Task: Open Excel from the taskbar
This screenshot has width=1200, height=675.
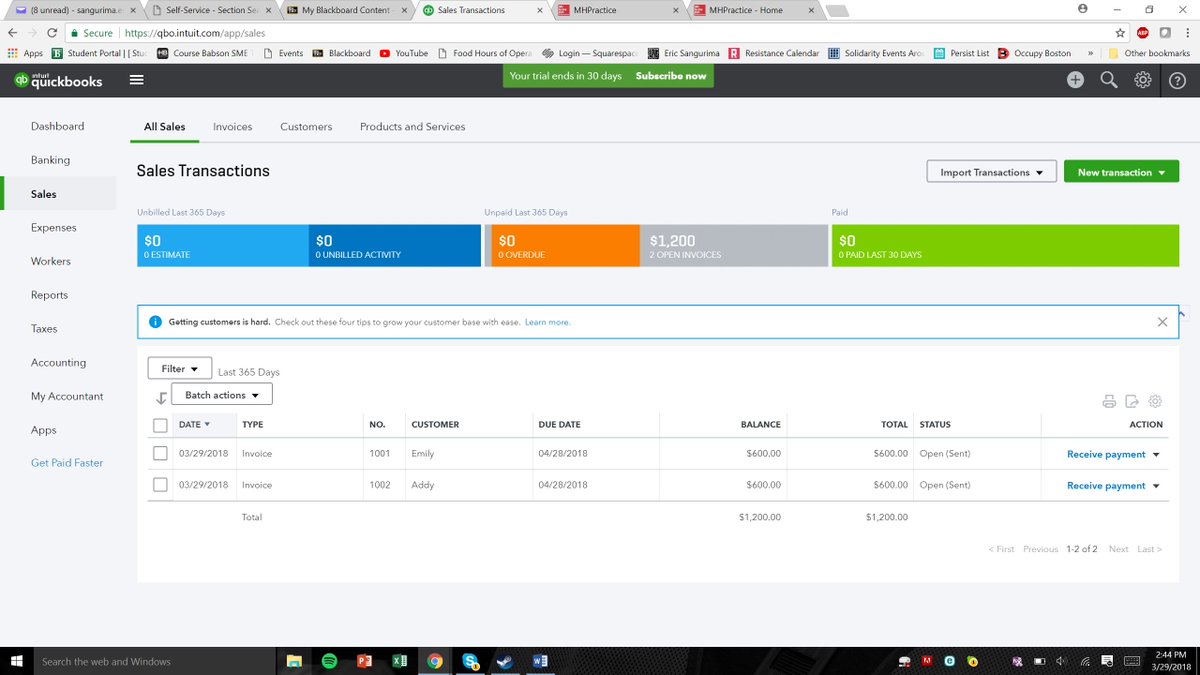Action: [x=399, y=661]
